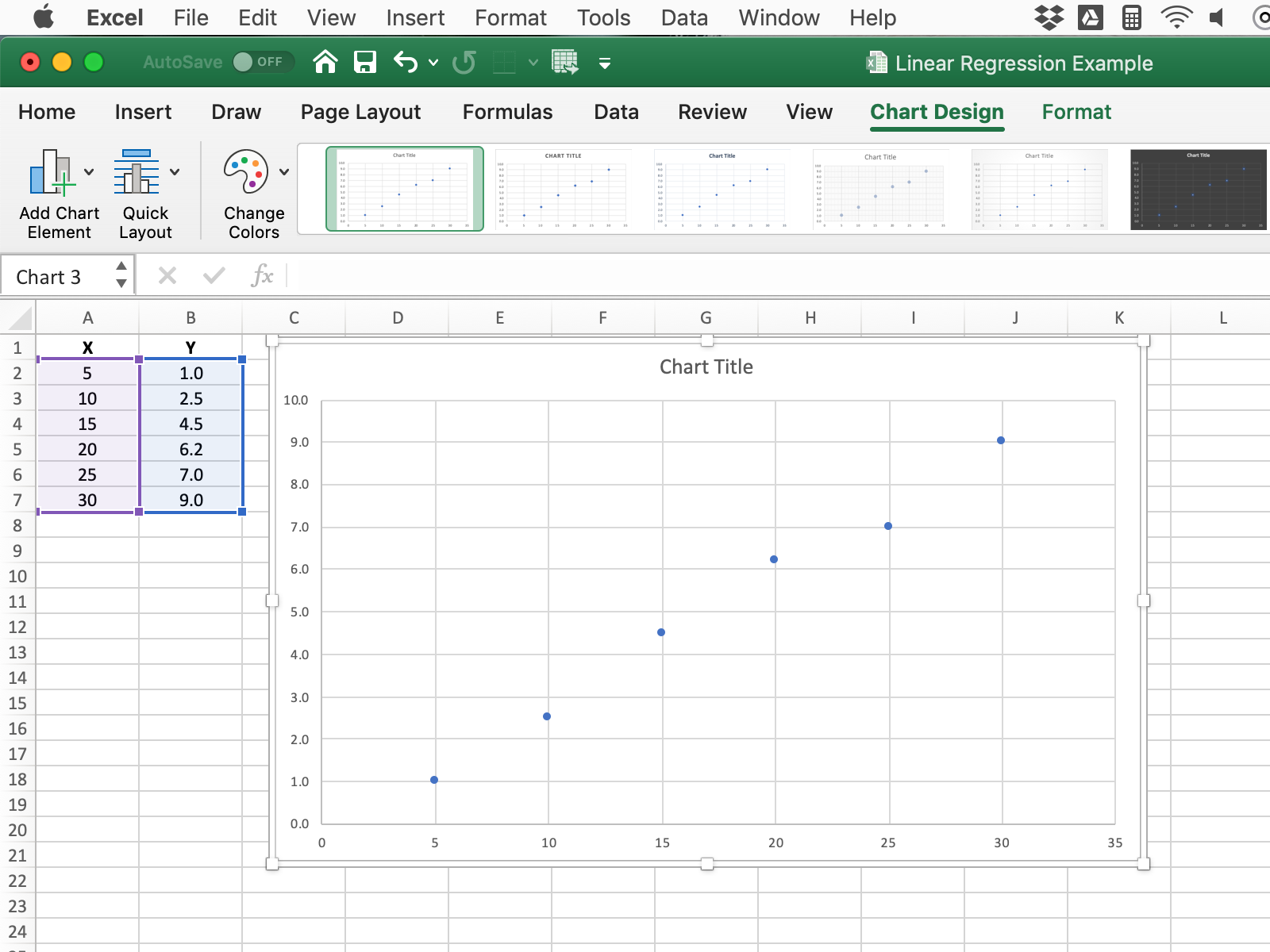Click the Save floppy disk icon

click(365, 62)
